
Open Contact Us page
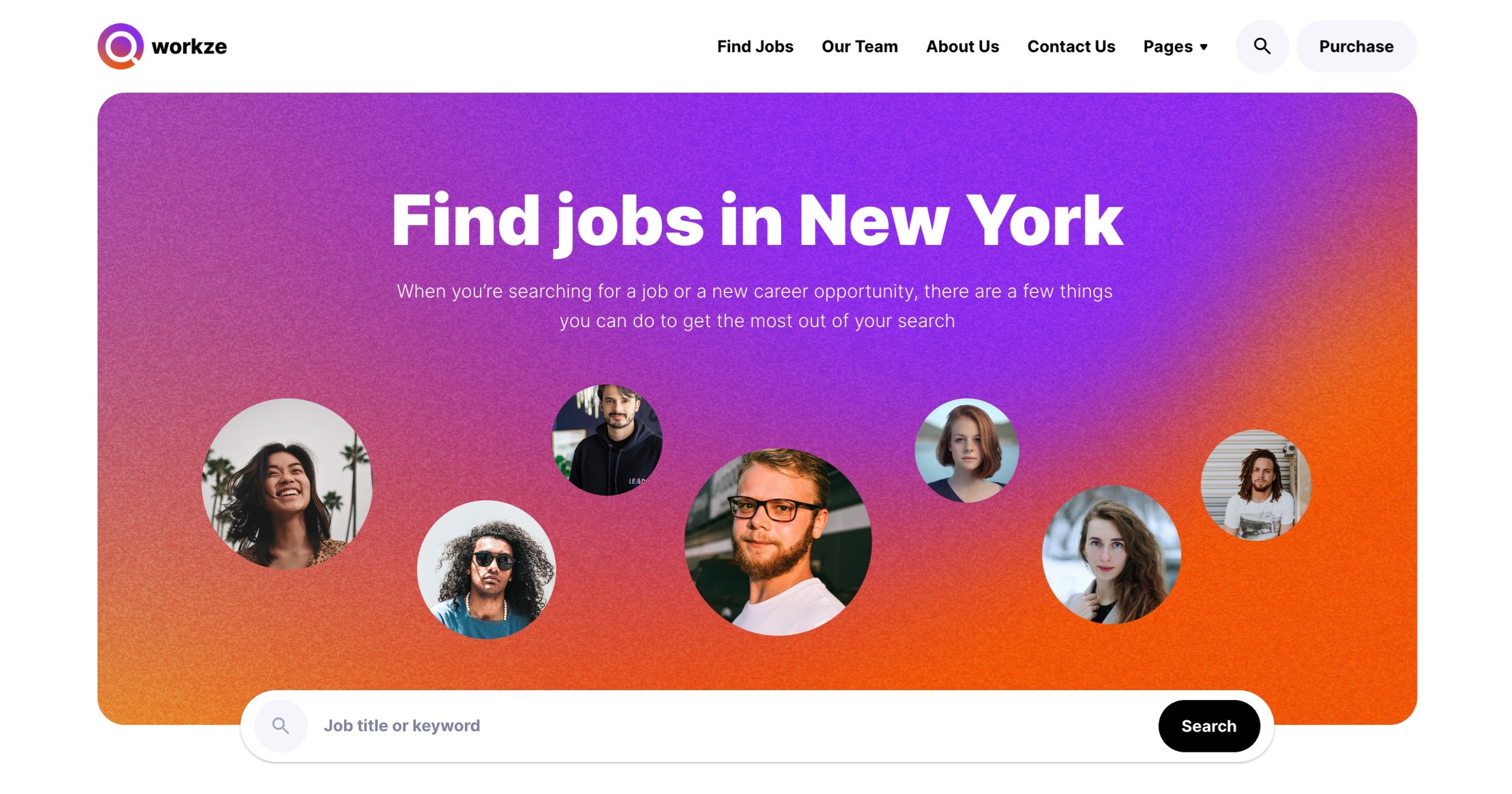click(x=1071, y=45)
